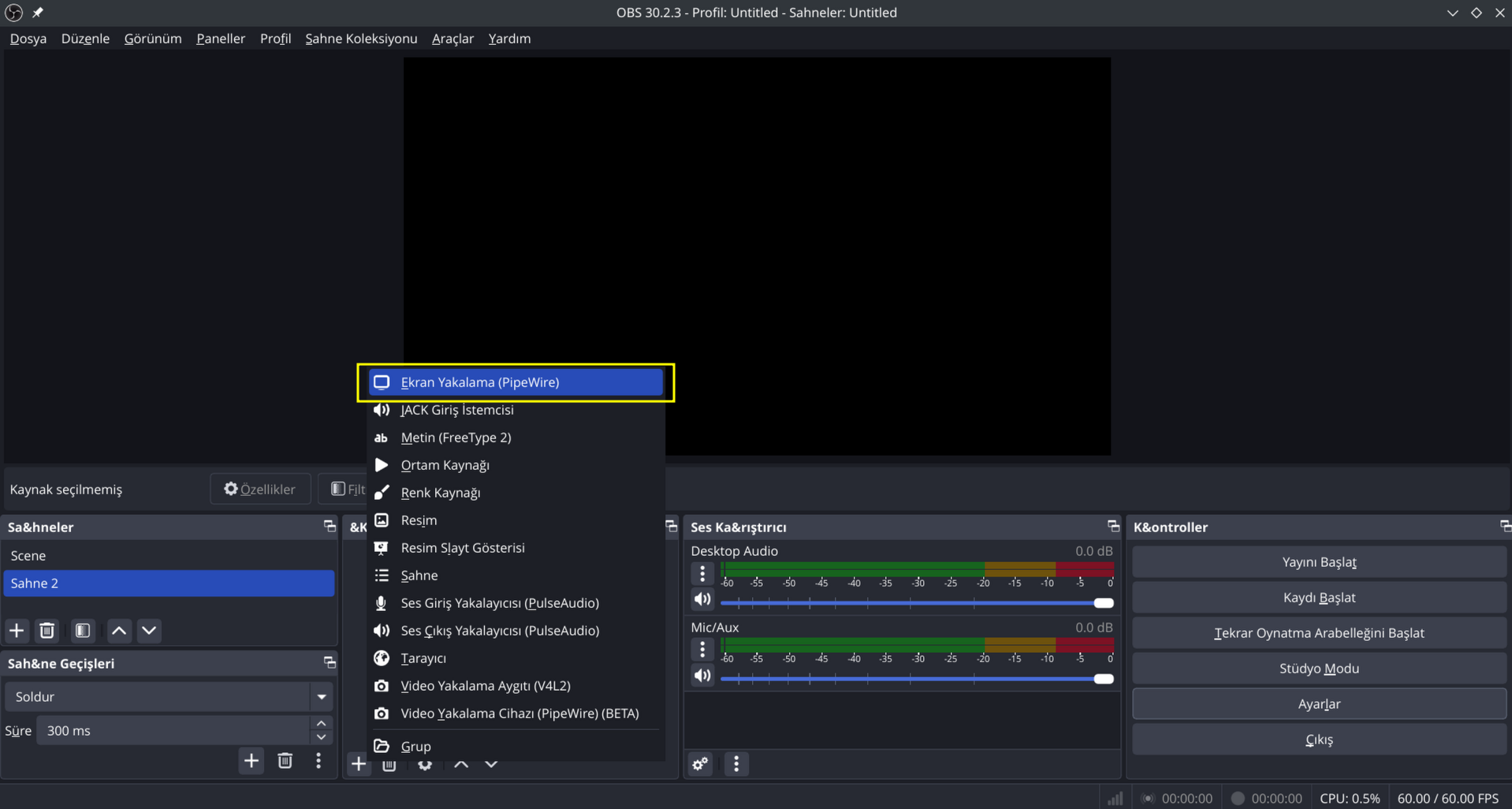Image resolution: width=1512 pixels, height=809 pixels.
Task: Click Kaydı Başlat button
Action: [x=1319, y=598]
